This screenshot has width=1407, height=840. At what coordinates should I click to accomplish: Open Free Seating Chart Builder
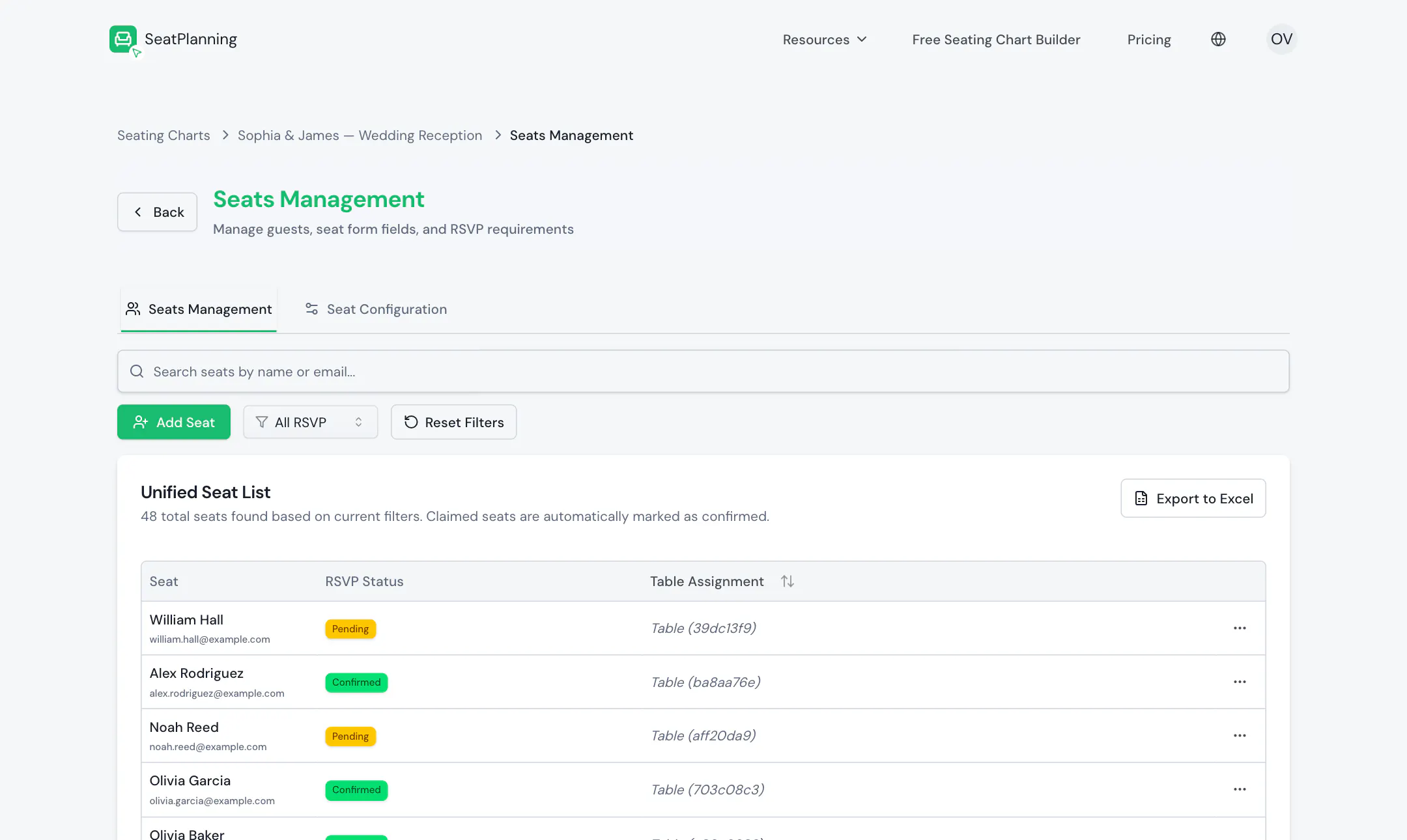click(x=996, y=40)
